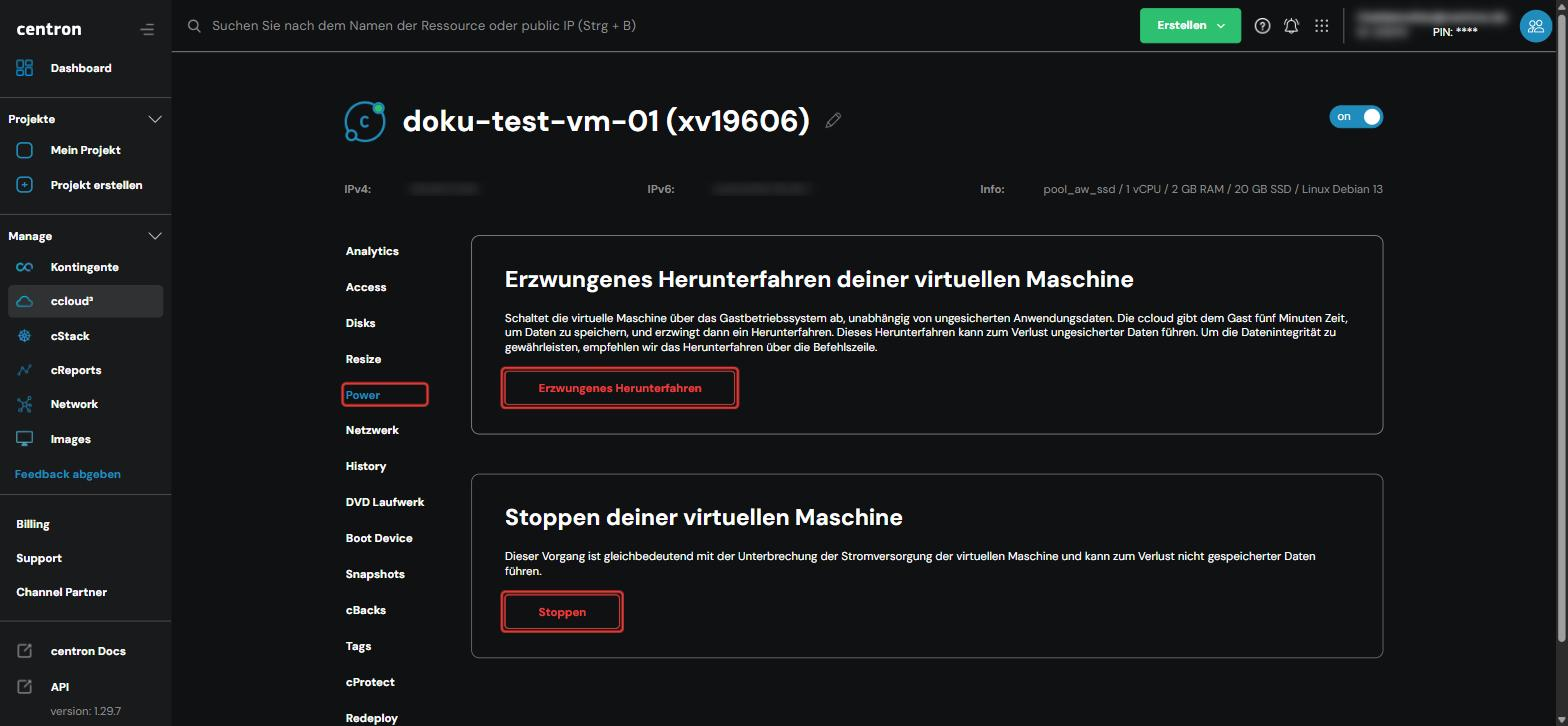This screenshot has height=726, width=1568.
Task: Click the cReports chart icon
Action: [x=25, y=370]
